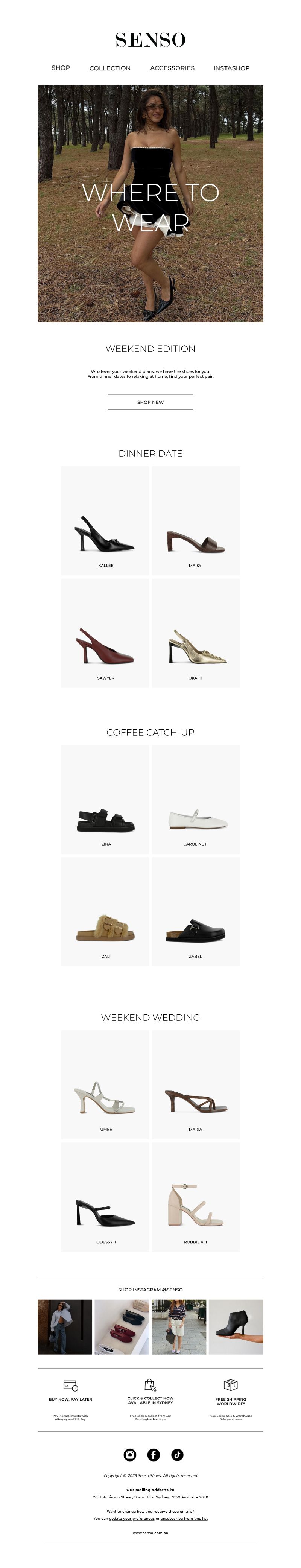Open the Instagram social icon

pyautogui.click(x=130, y=1454)
